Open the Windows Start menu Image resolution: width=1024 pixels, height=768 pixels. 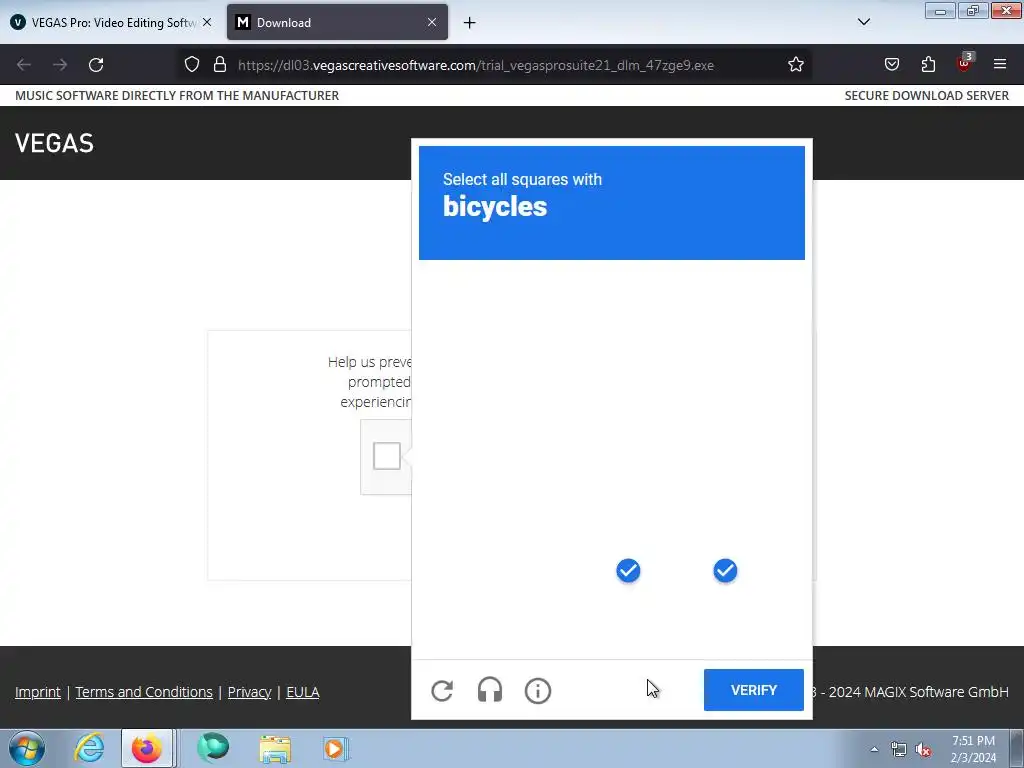(x=27, y=748)
